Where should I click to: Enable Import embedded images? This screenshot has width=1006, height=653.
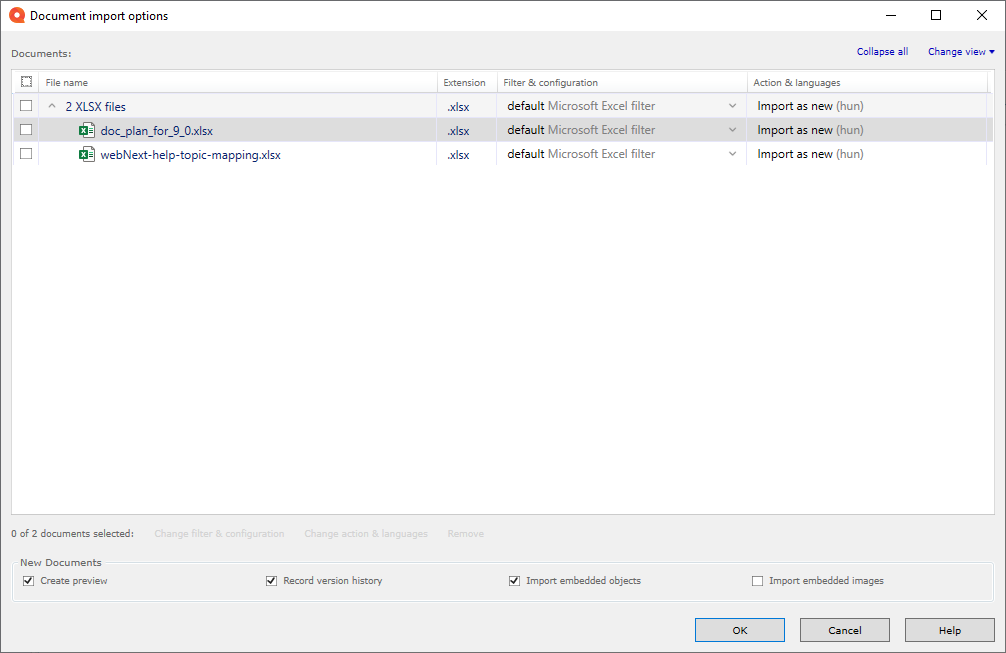coord(757,580)
